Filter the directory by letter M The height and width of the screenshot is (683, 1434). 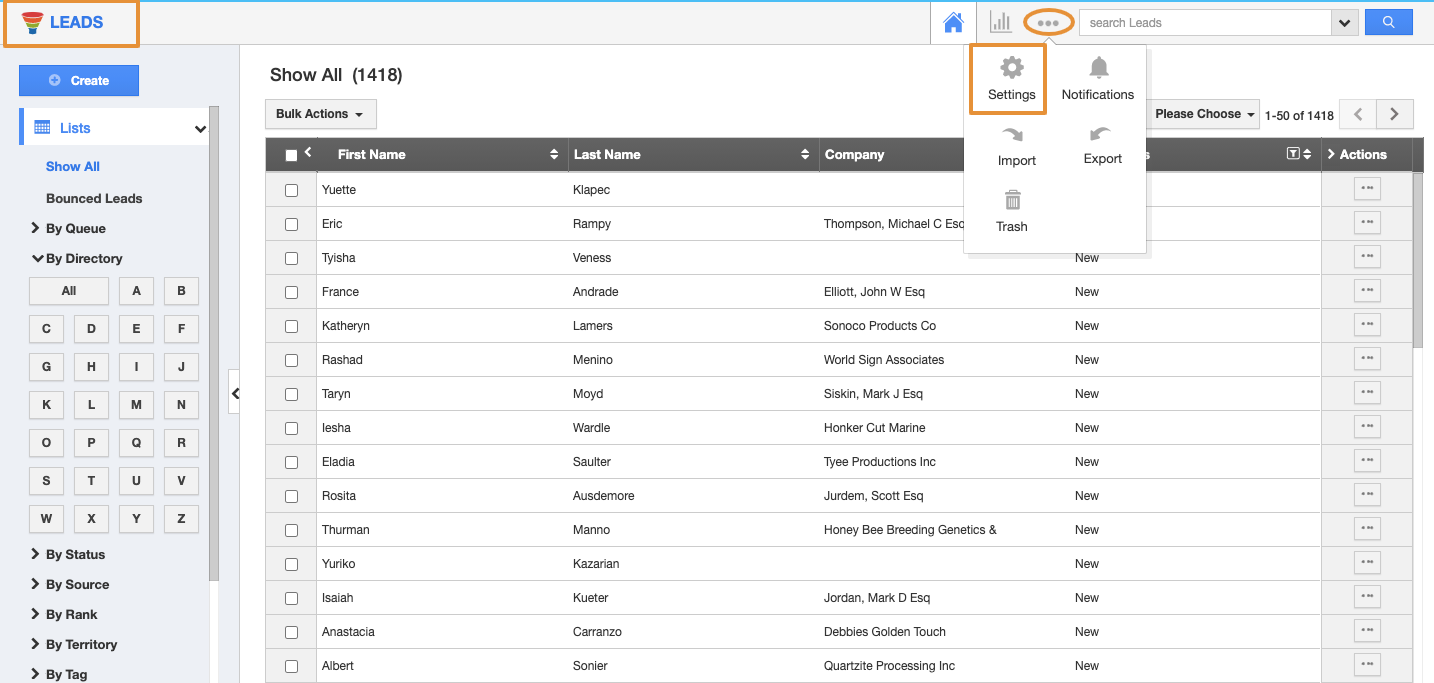point(136,405)
